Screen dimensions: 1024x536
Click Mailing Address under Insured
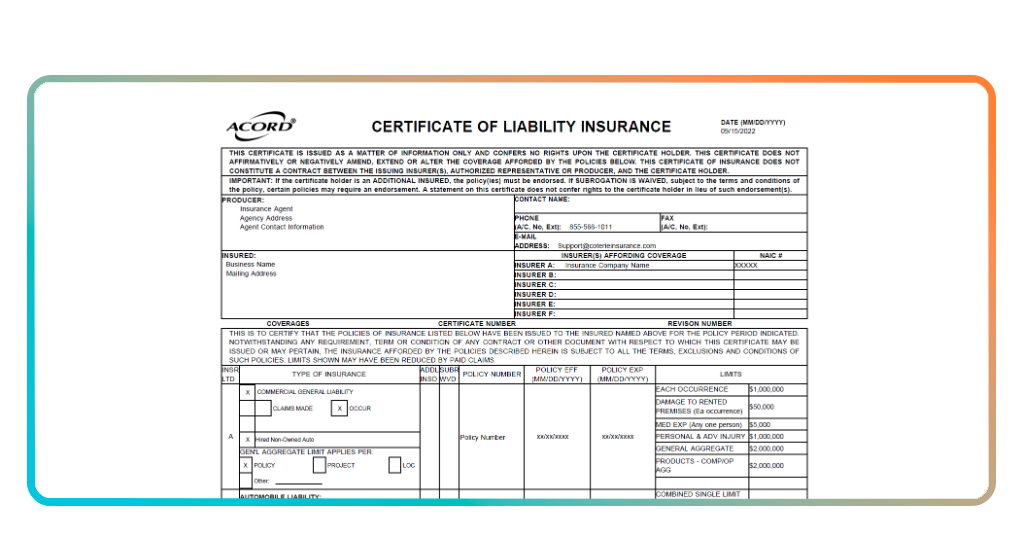point(251,274)
